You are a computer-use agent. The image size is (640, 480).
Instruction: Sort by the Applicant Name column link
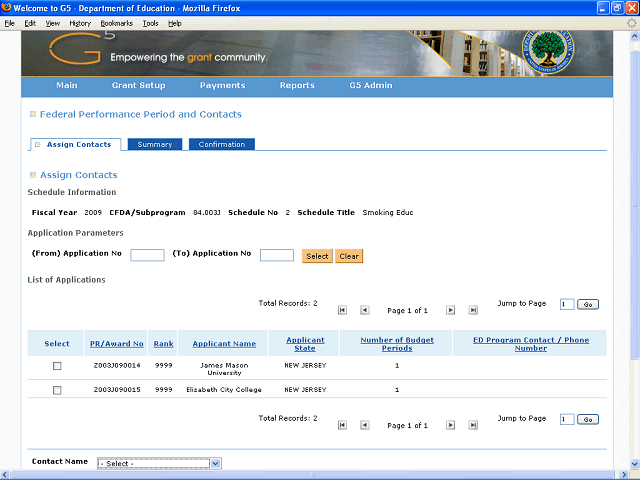(x=224, y=344)
